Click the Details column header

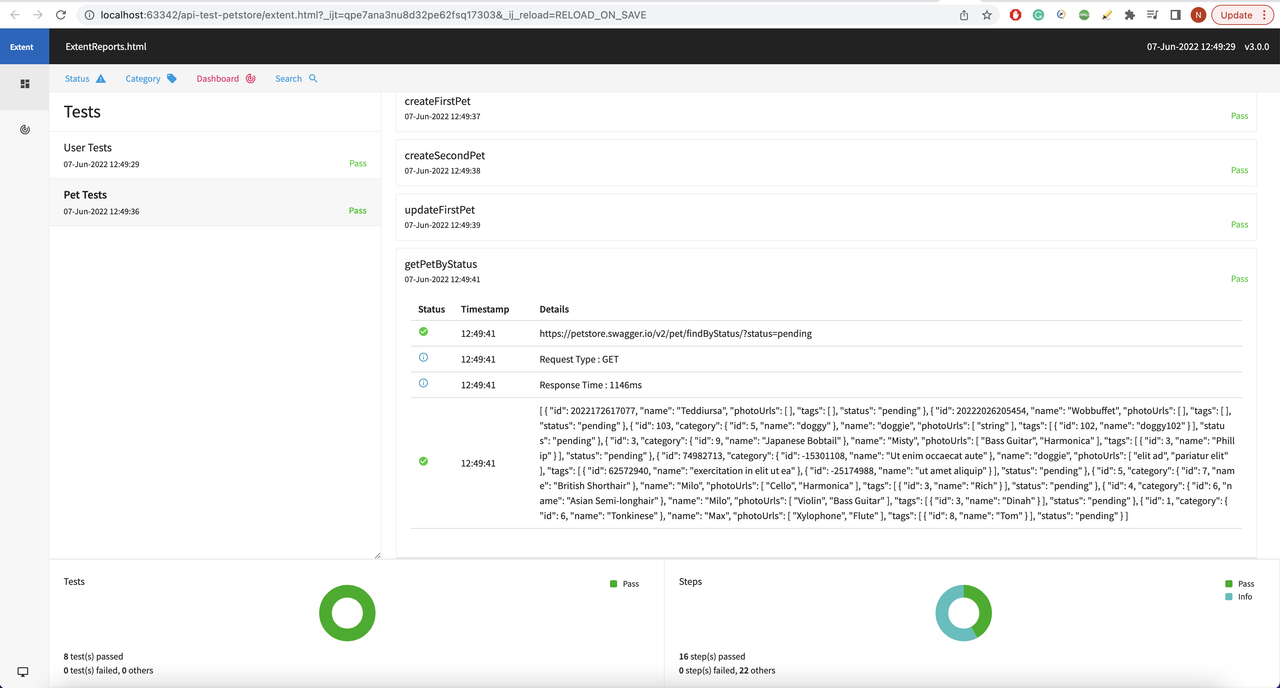[554, 309]
